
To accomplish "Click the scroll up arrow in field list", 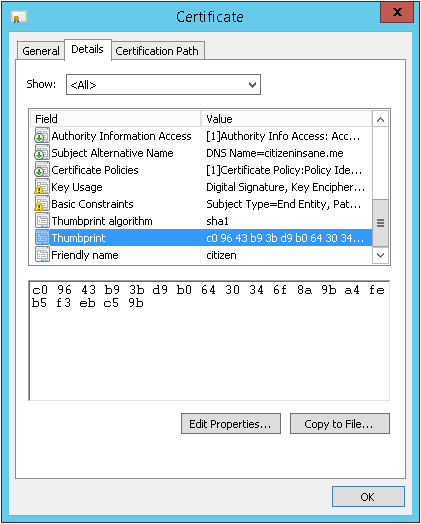I will [380, 119].
